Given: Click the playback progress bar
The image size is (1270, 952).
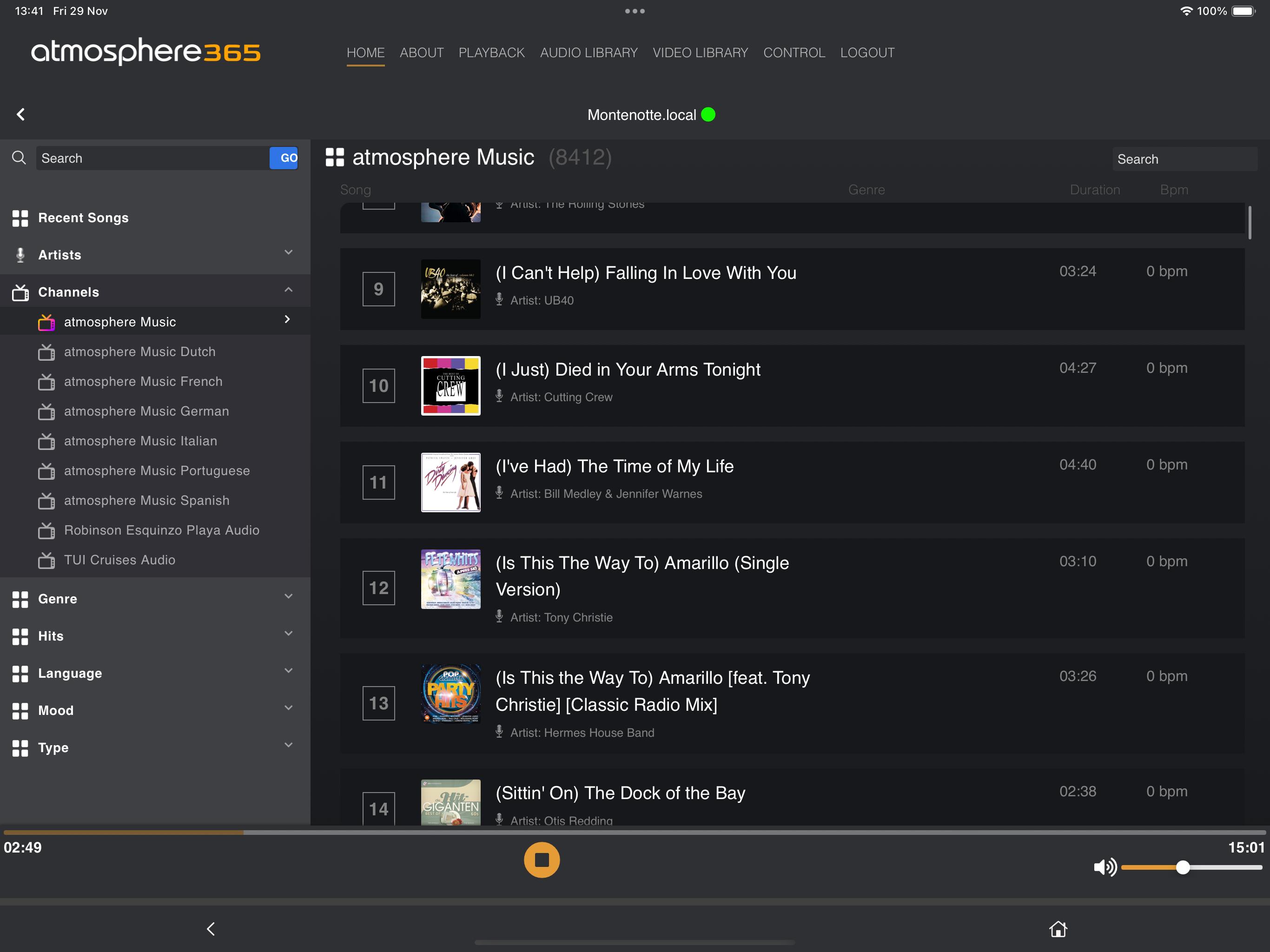Looking at the screenshot, I should click(635, 832).
